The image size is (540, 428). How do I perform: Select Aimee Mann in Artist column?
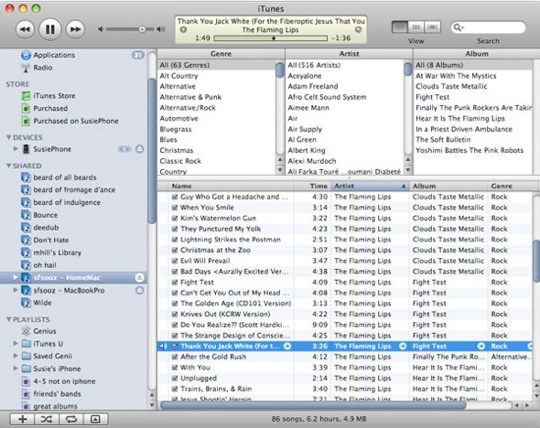308,108
